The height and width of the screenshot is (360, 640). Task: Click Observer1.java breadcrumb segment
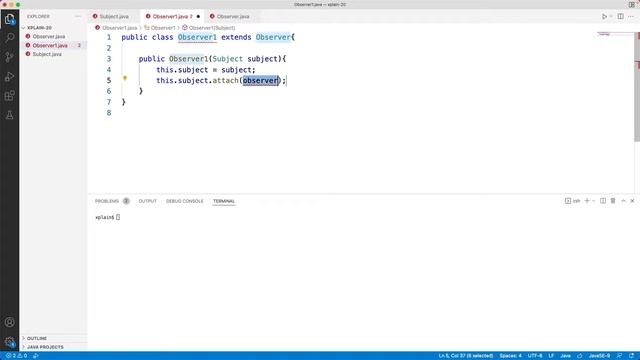pos(119,28)
